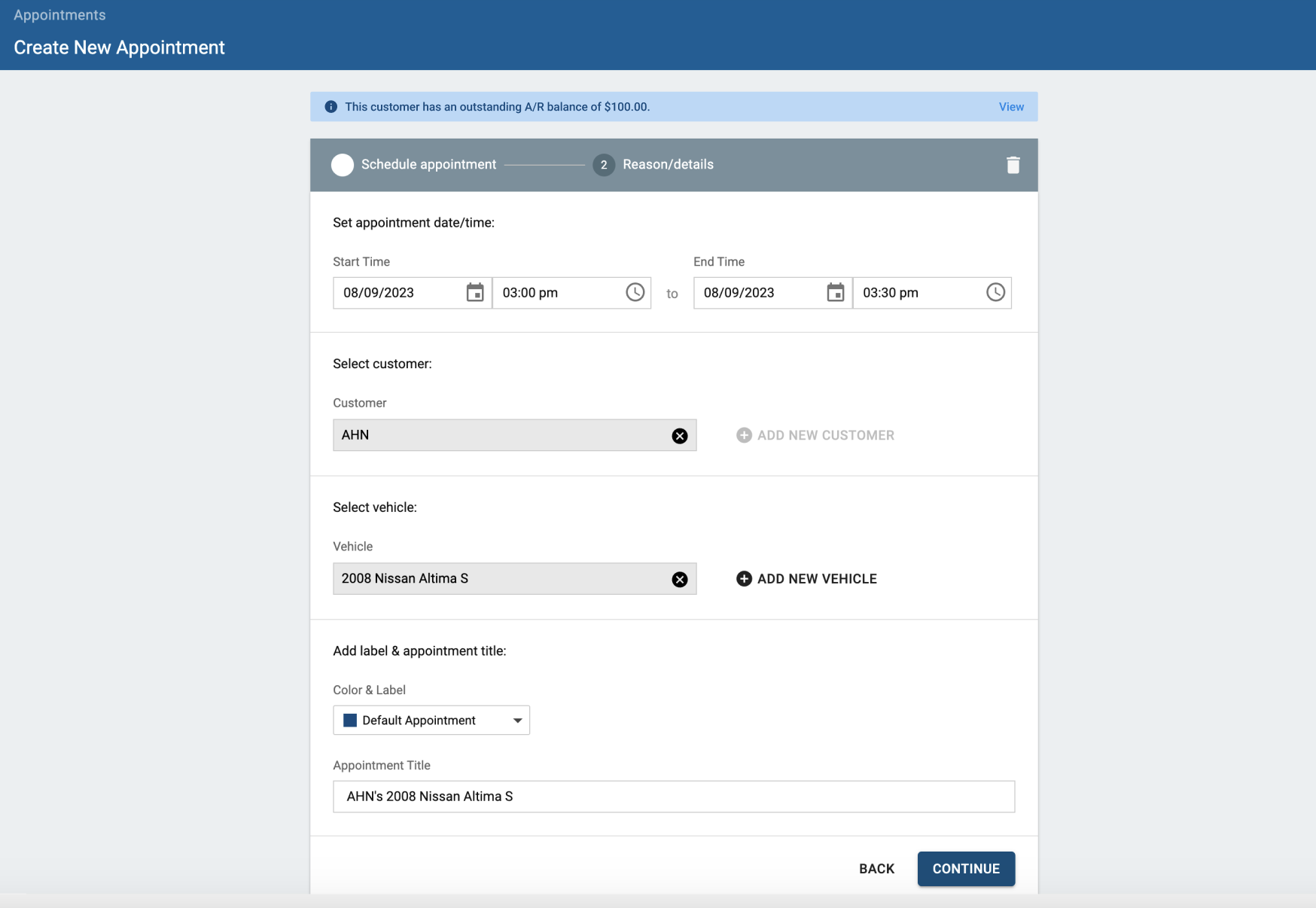Open the start date calendar picker icon
Screen dimensions: 1316x908
coord(475,293)
